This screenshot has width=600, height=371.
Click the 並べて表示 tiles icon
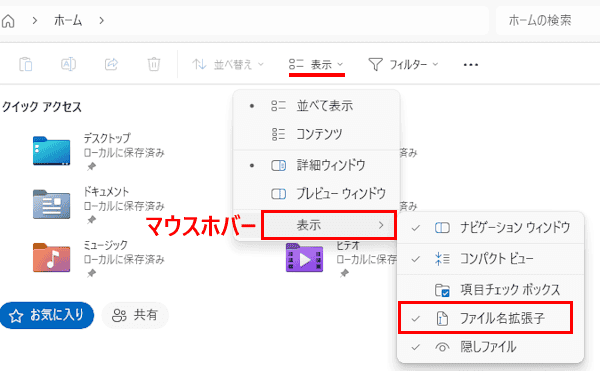click(278, 106)
